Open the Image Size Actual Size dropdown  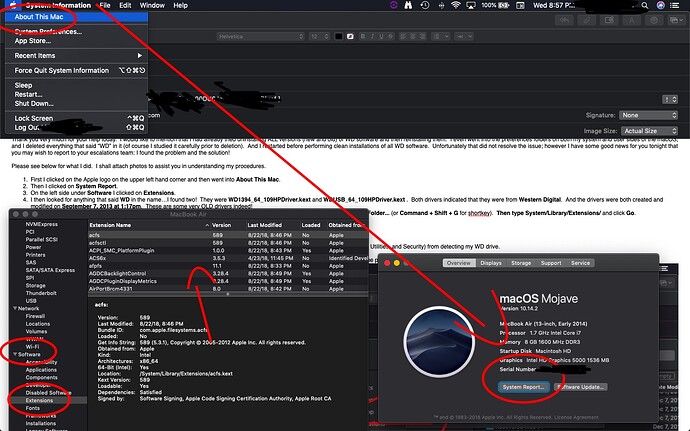point(649,131)
